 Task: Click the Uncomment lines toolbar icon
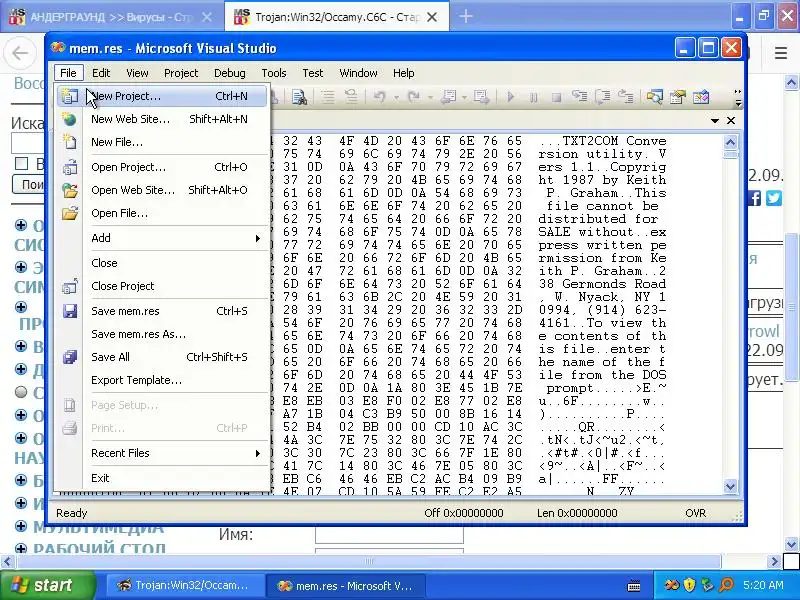[x=351, y=97]
